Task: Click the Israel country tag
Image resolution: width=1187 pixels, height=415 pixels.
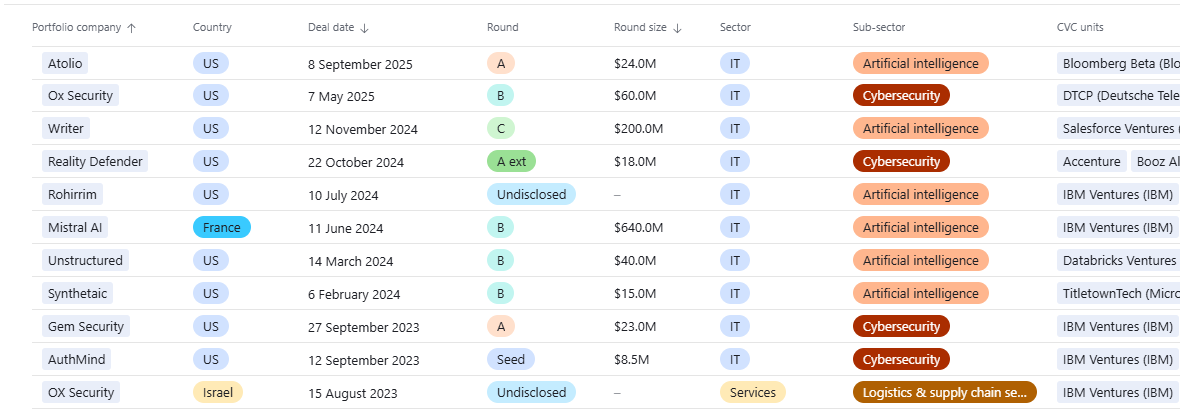Action: pyautogui.click(x=217, y=393)
